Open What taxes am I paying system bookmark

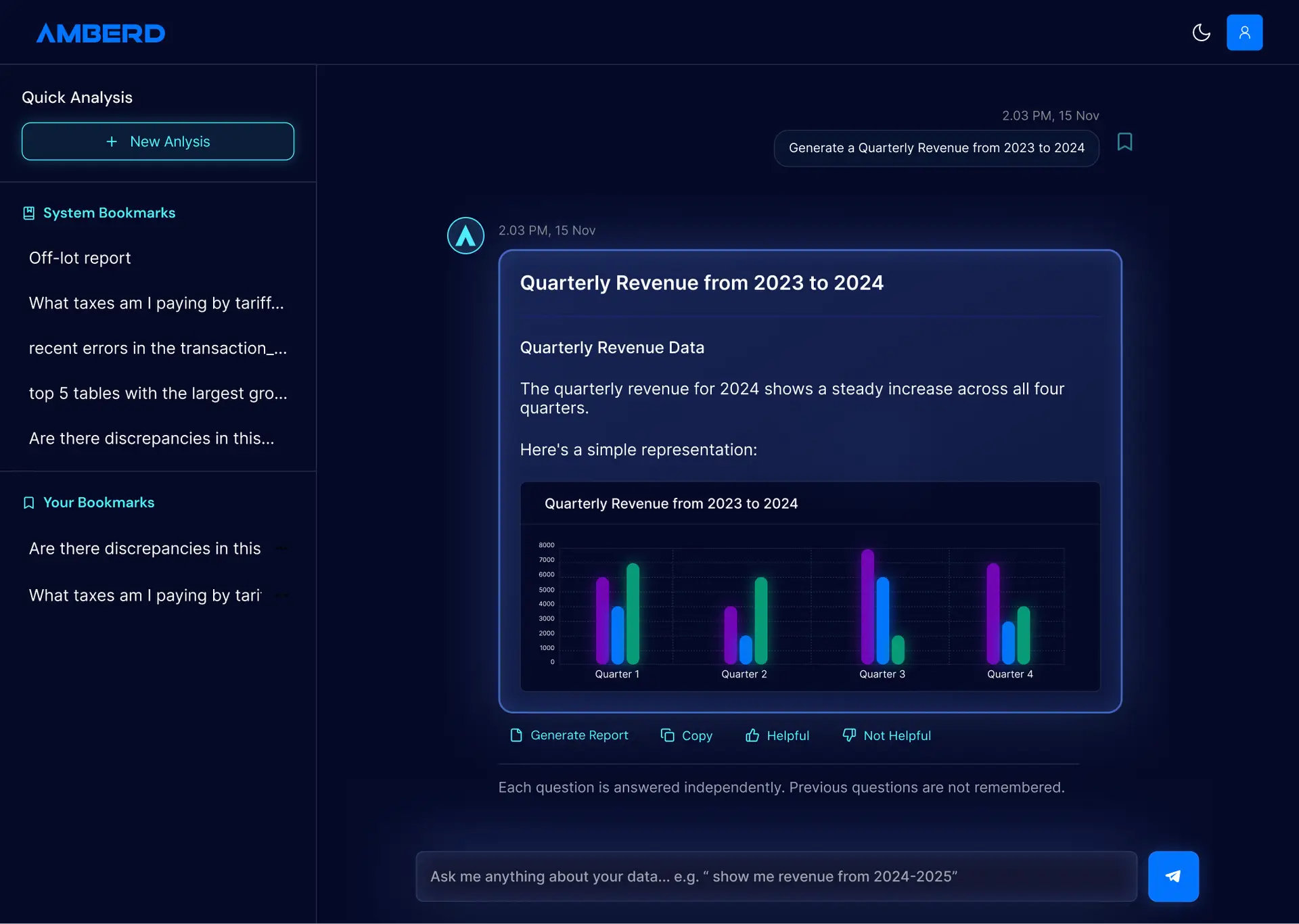156,303
